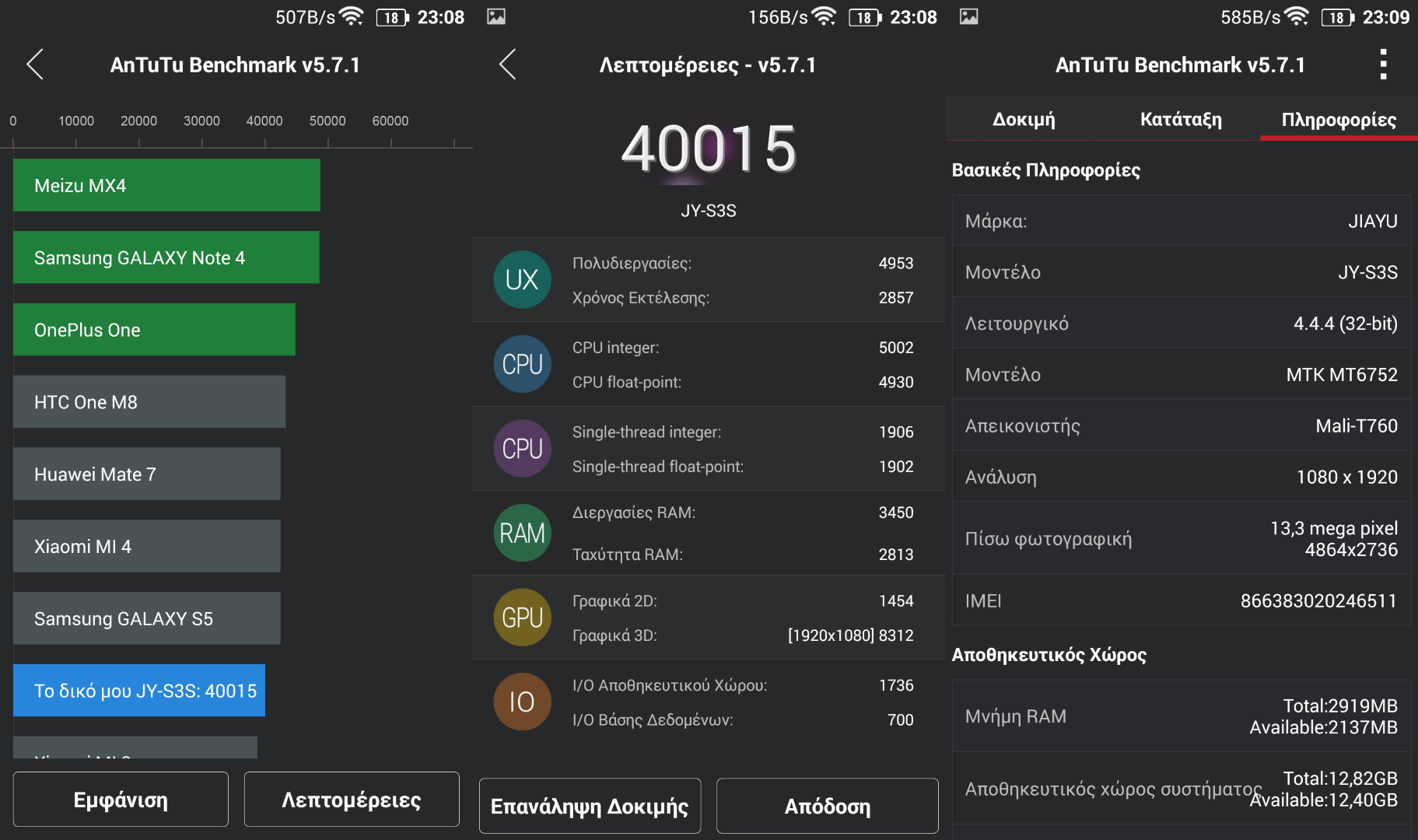The width and height of the screenshot is (1418, 840).
Task: Tap the MTK MT6752 row
Action: pos(1181,375)
